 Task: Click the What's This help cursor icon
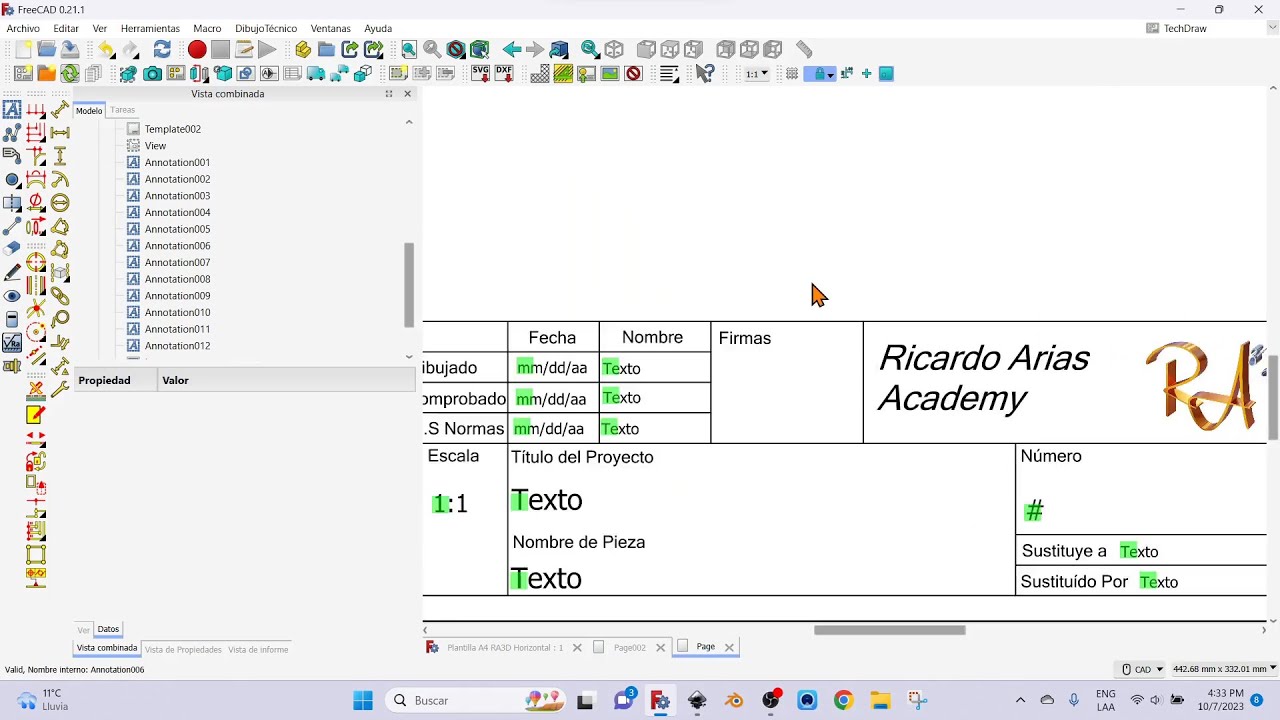[705, 74]
